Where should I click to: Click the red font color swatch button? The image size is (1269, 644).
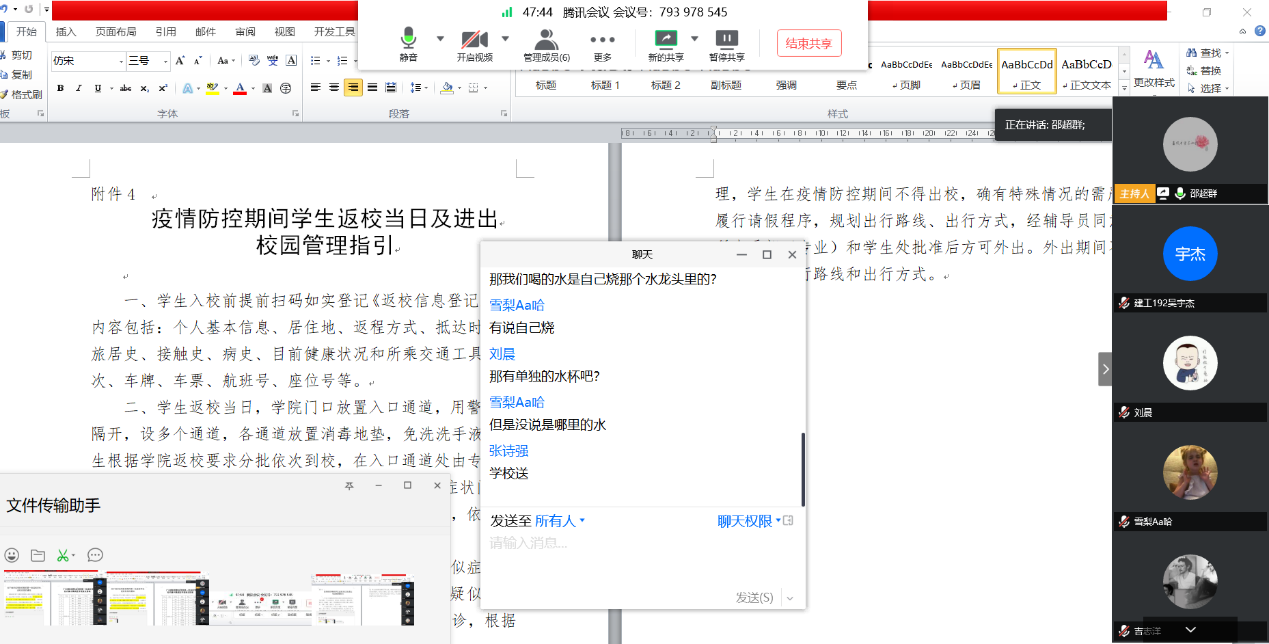239,88
